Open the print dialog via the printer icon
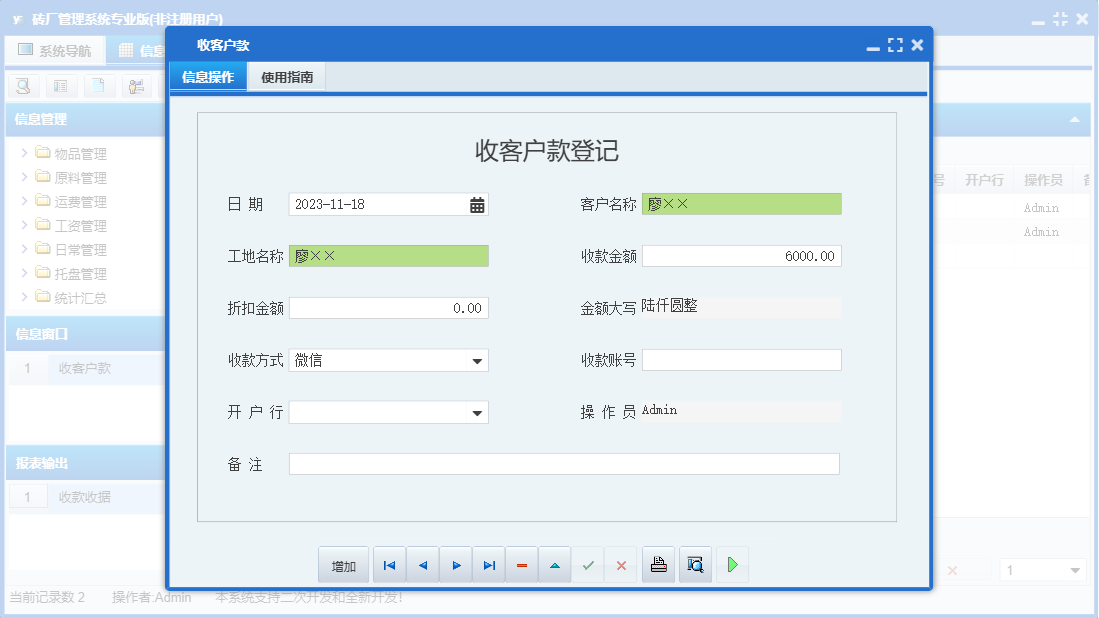The image size is (1099, 618). pyautogui.click(x=658, y=564)
